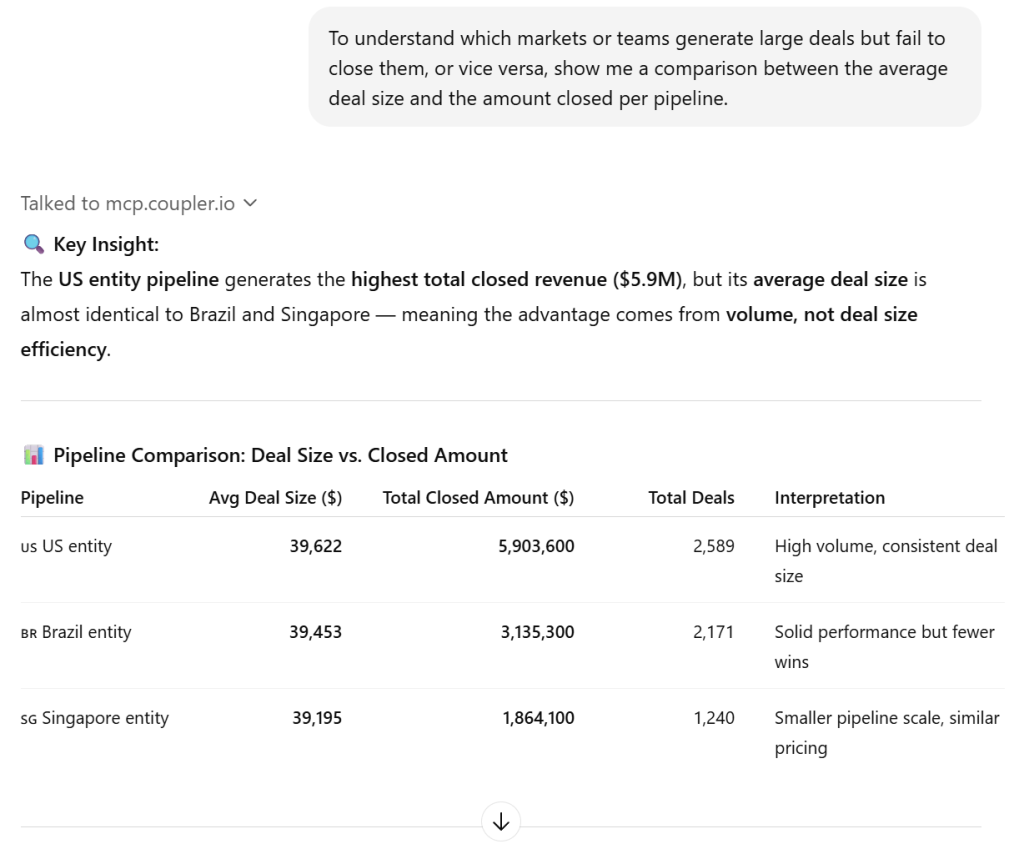Click the 1,240 total deals value
The height and width of the screenshot is (849, 1024).
point(713,719)
